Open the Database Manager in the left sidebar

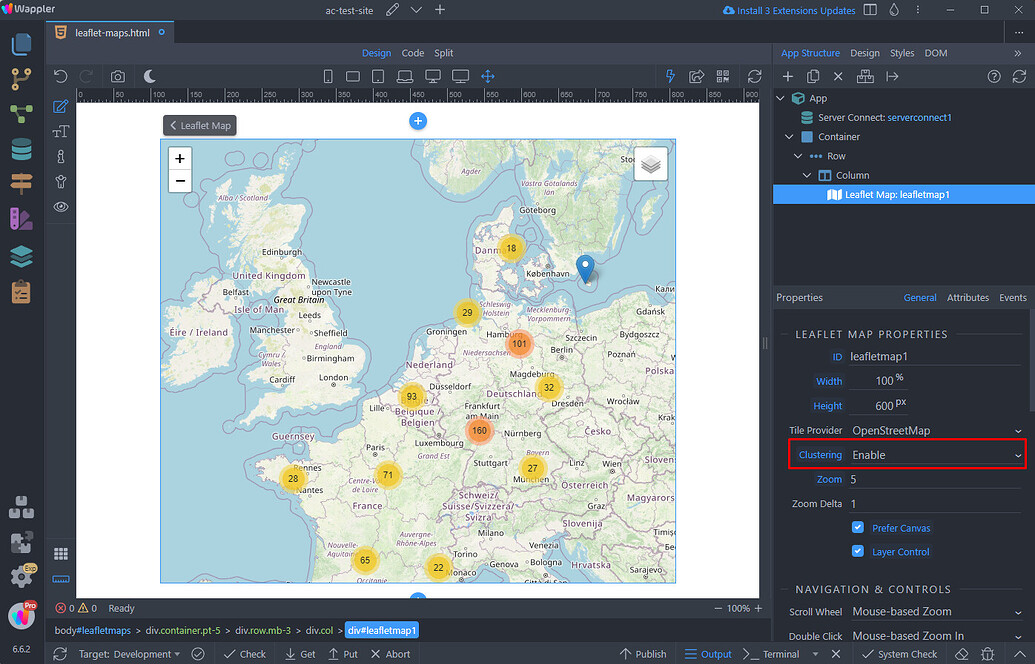tap(22, 148)
